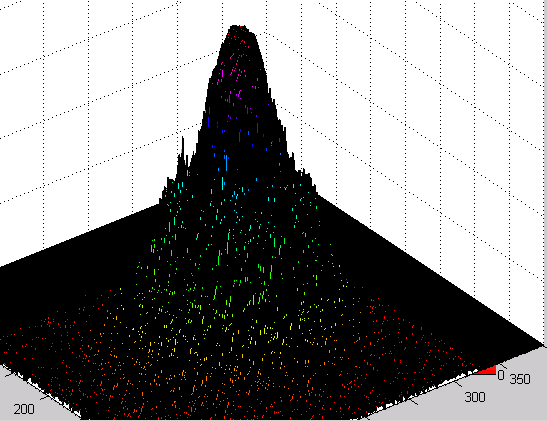Screen dimensions: 547x421
Task: Click the 300 axis tick label
Action: [x=475, y=397]
